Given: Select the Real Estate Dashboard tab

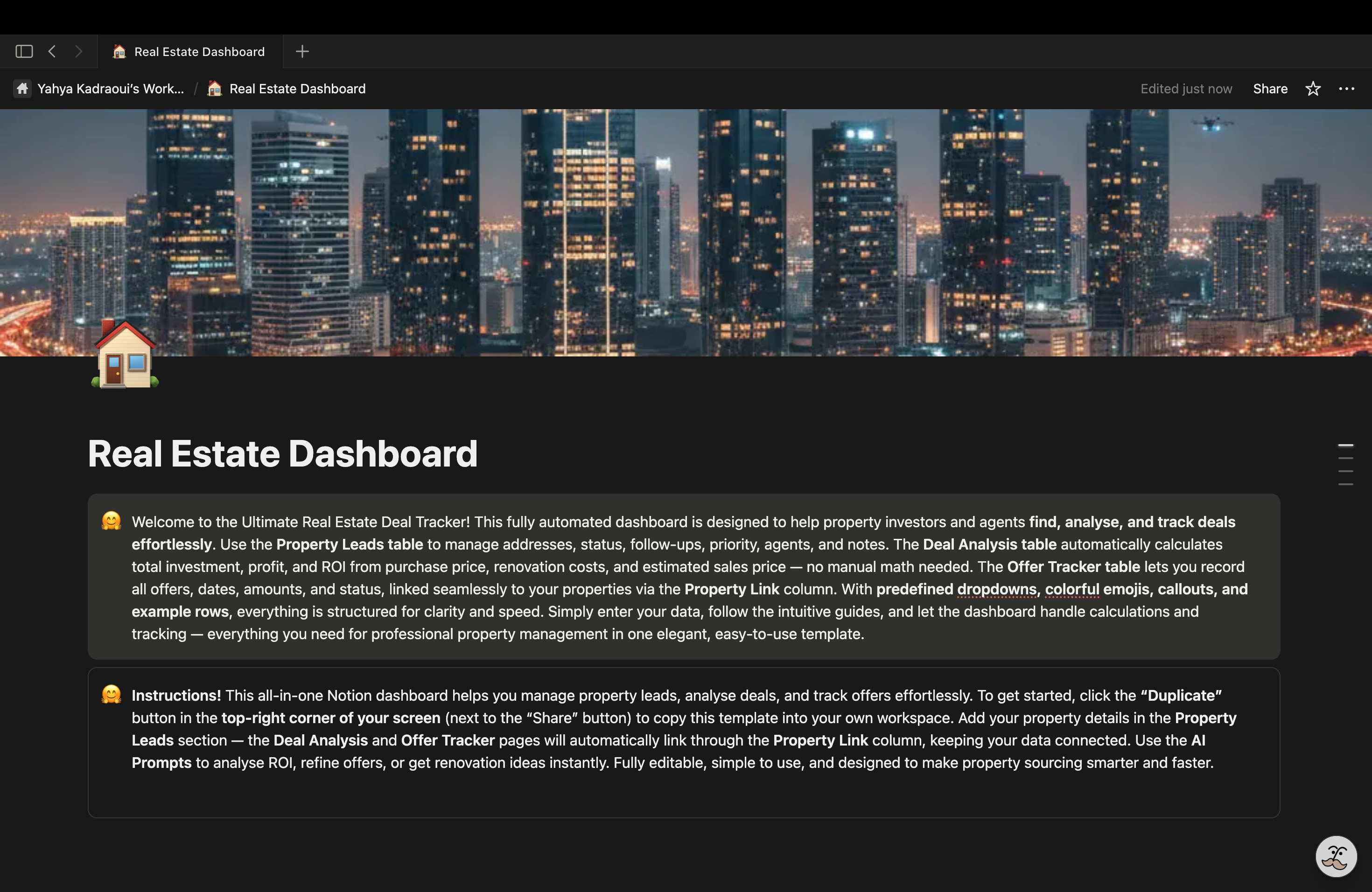Looking at the screenshot, I should click(x=190, y=51).
